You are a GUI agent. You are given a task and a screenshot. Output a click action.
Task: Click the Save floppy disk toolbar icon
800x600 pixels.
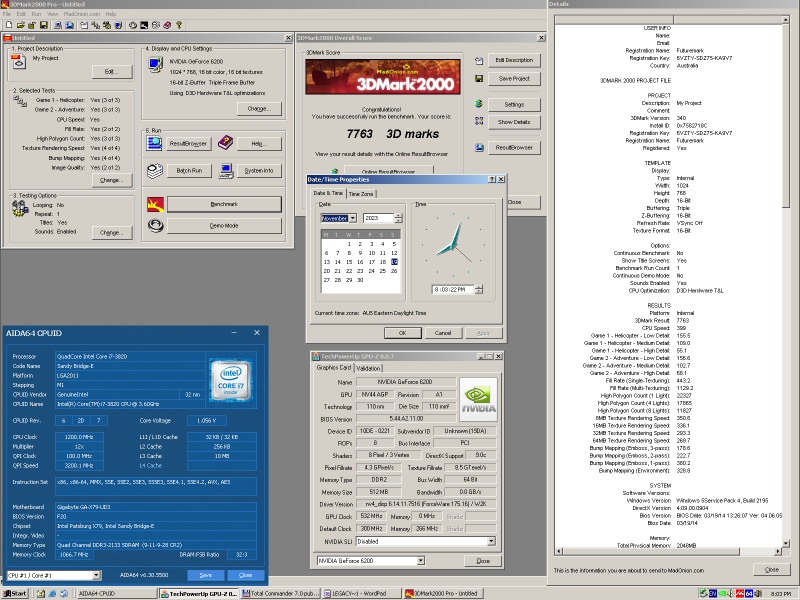pos(43,24)
